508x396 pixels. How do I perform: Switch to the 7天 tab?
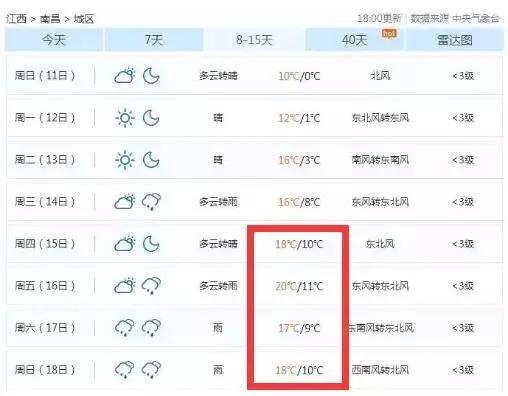154,40
